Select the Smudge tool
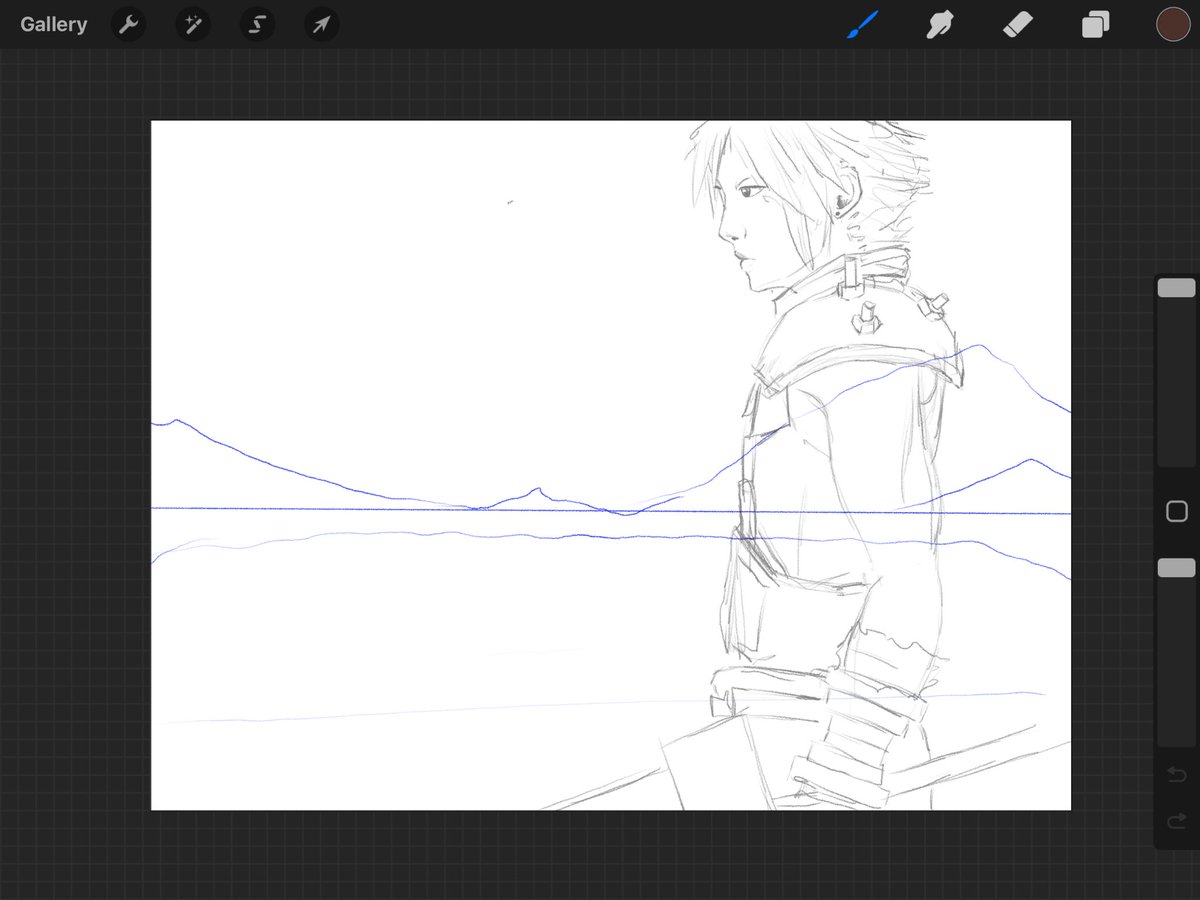 940,24
